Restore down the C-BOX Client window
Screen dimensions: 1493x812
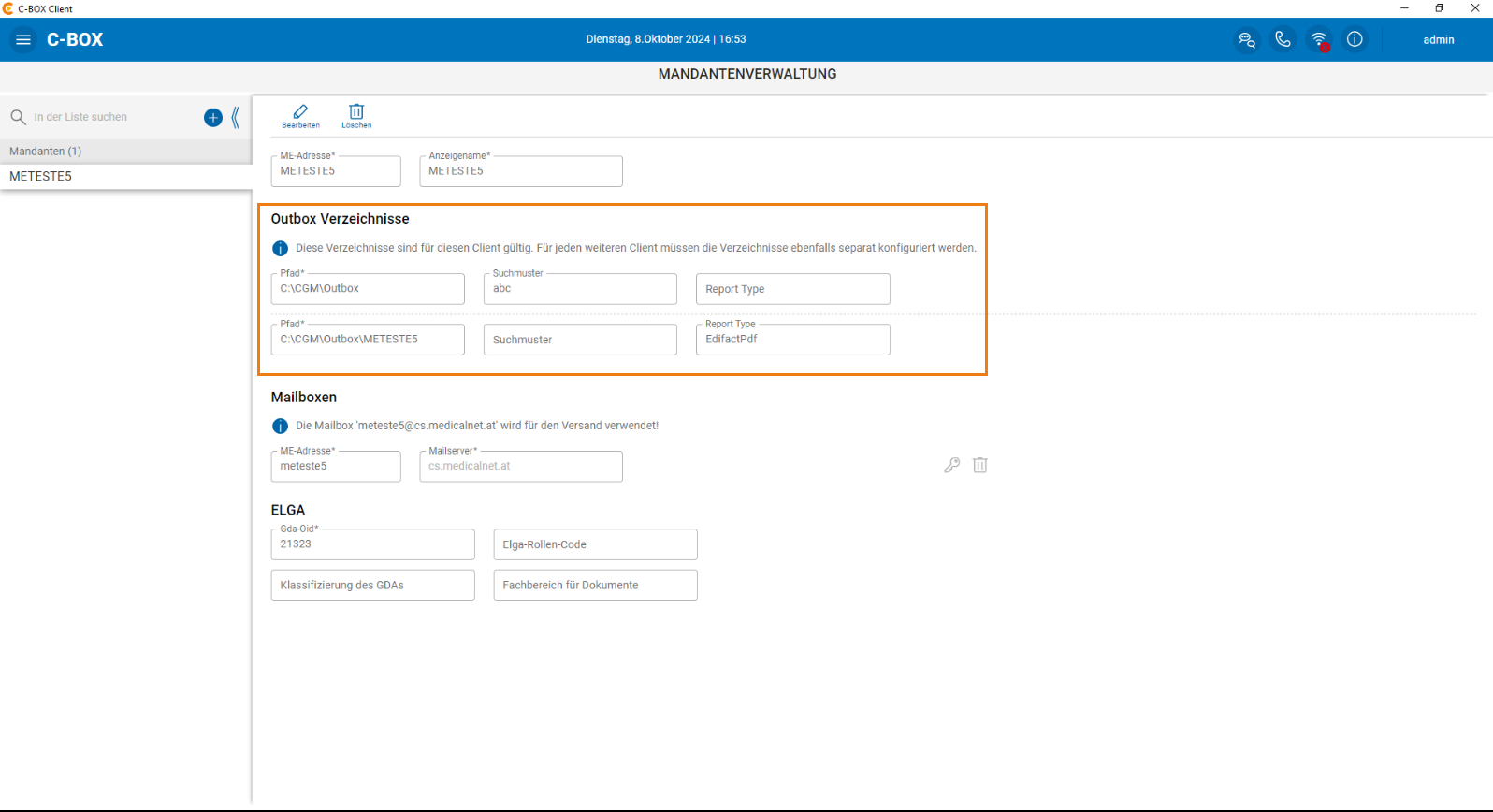pos(1440,8)
